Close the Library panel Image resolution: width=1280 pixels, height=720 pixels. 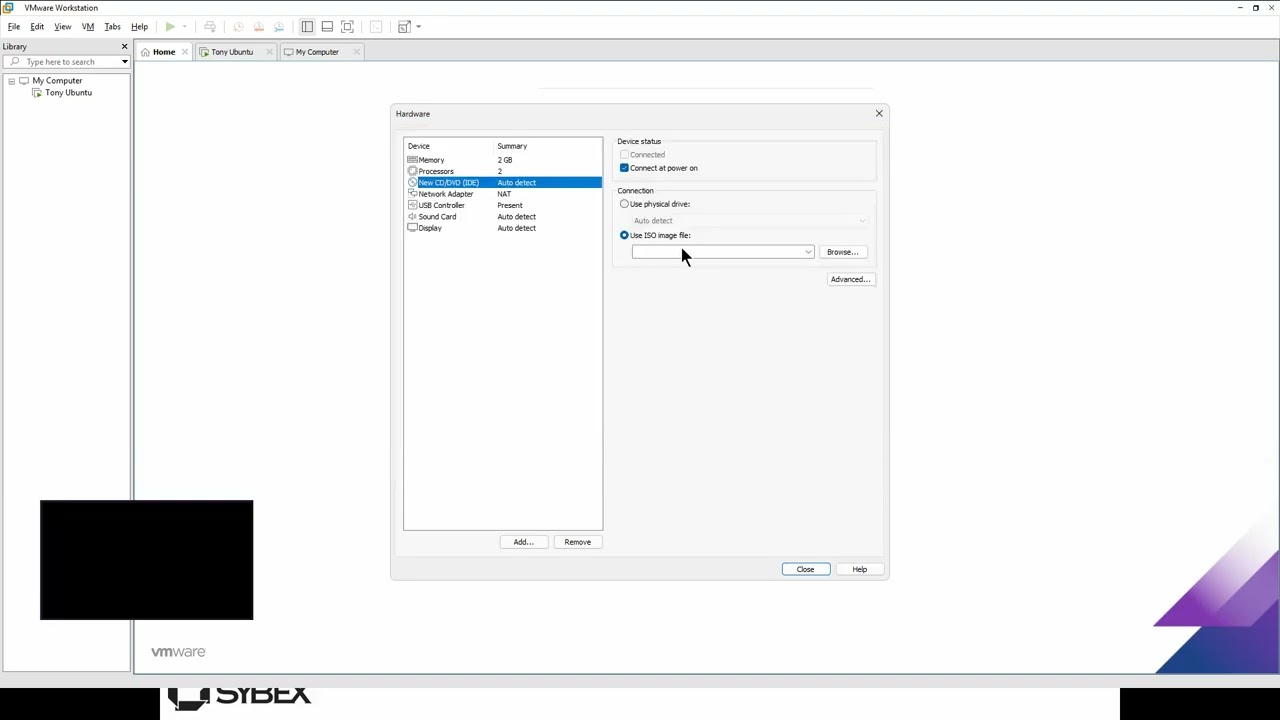coord(124,46)
